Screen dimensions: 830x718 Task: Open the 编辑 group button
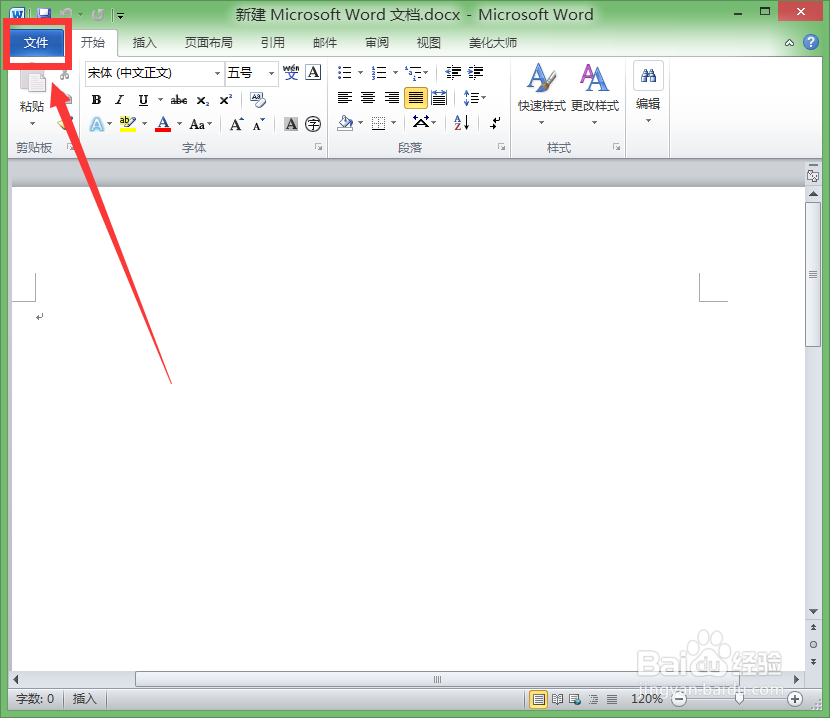pyautogui.click(x=648, y=92)
